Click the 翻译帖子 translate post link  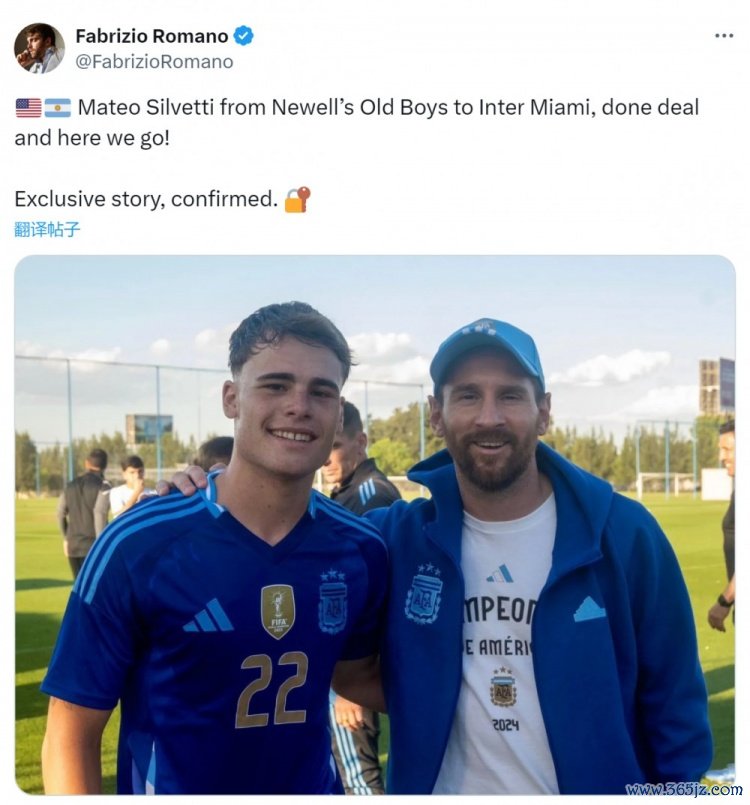(47, 229)
